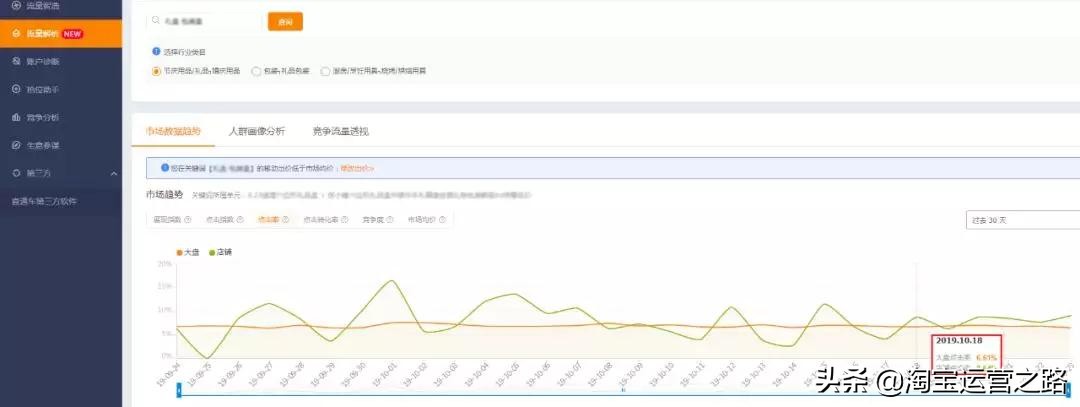Select the 包装-礼品包装 radio button
1080x407 pixels.
[256, 71]
